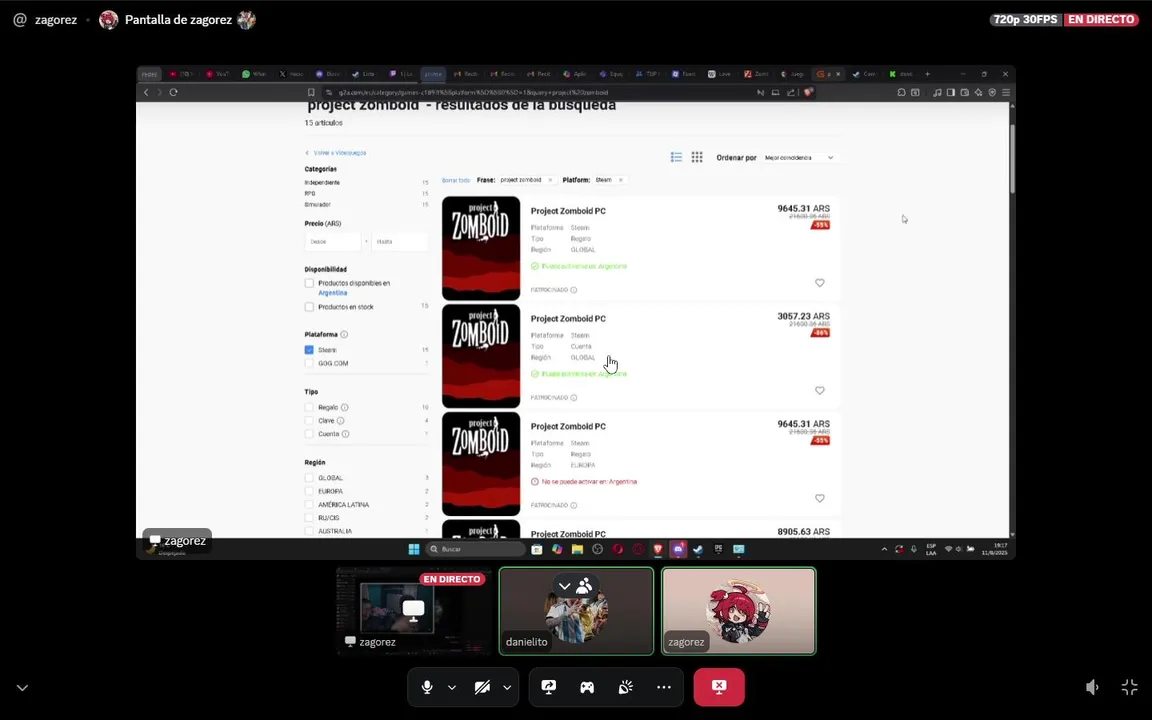Open the 3057.23 ARS product thumbnail
1152x720 pixels.
(x=481, y=356)
